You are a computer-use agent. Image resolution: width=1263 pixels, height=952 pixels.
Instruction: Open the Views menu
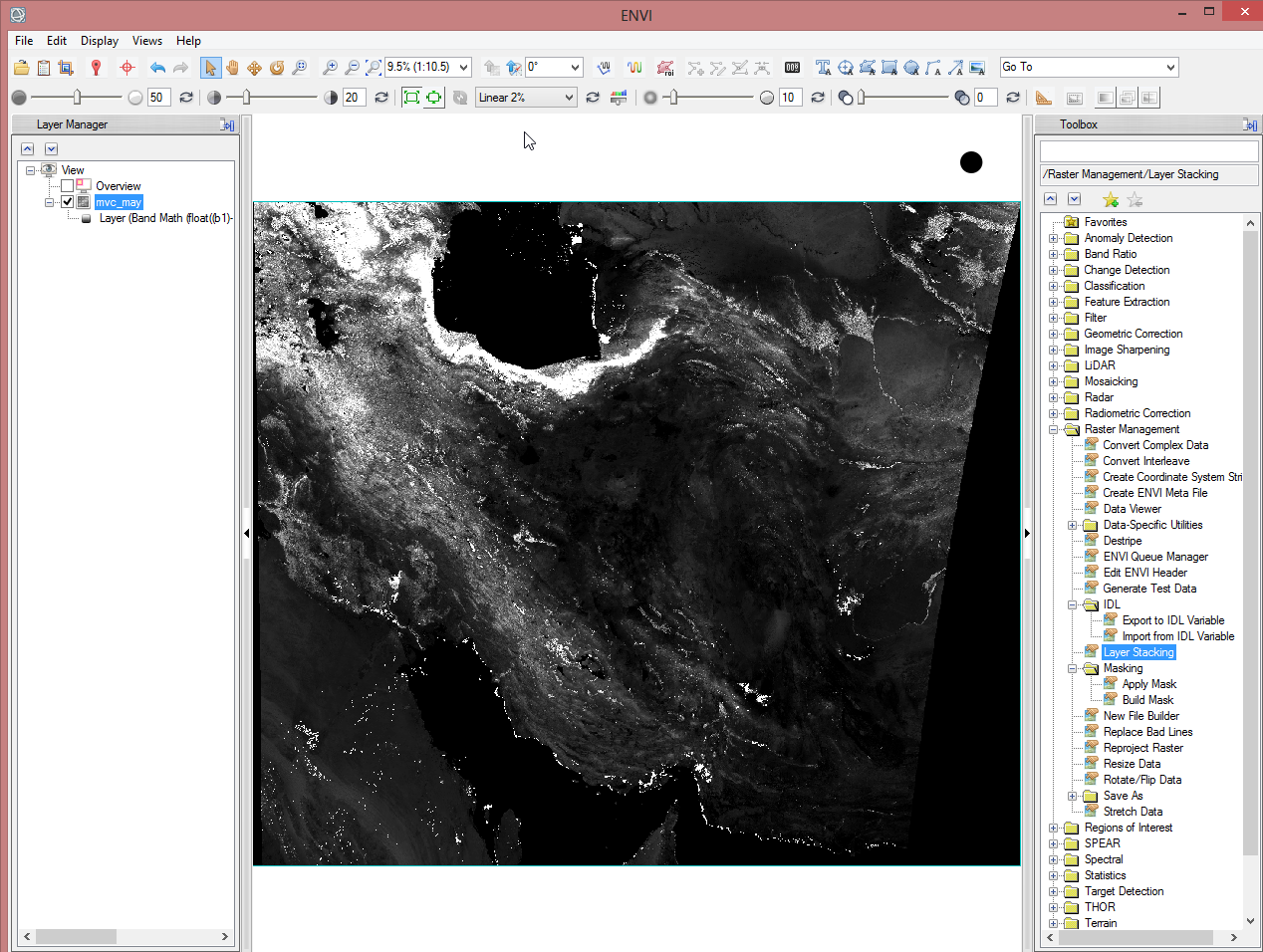click(x=146, y=41)
